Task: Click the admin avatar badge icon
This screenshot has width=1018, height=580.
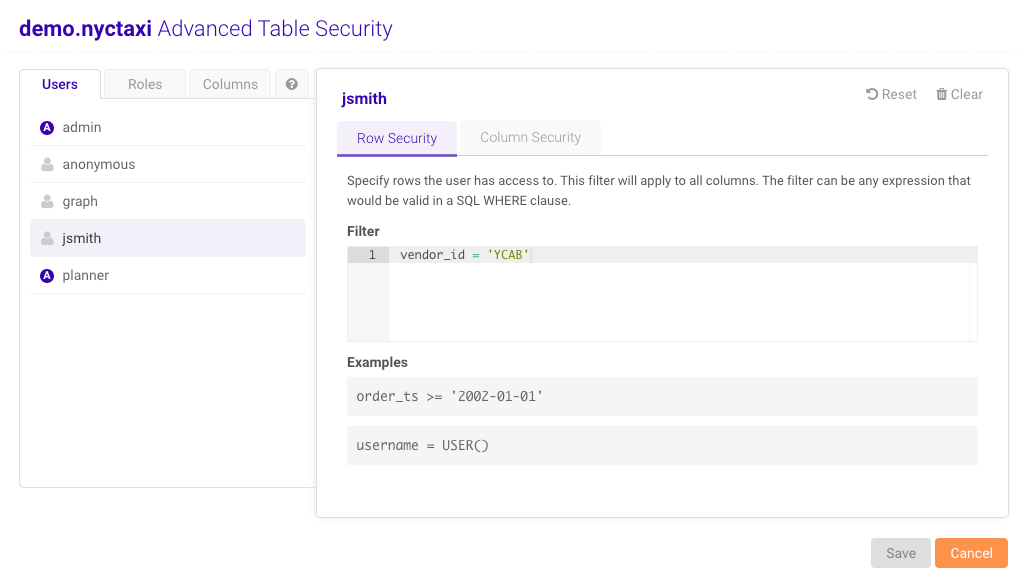Action: tap(45, 127)
